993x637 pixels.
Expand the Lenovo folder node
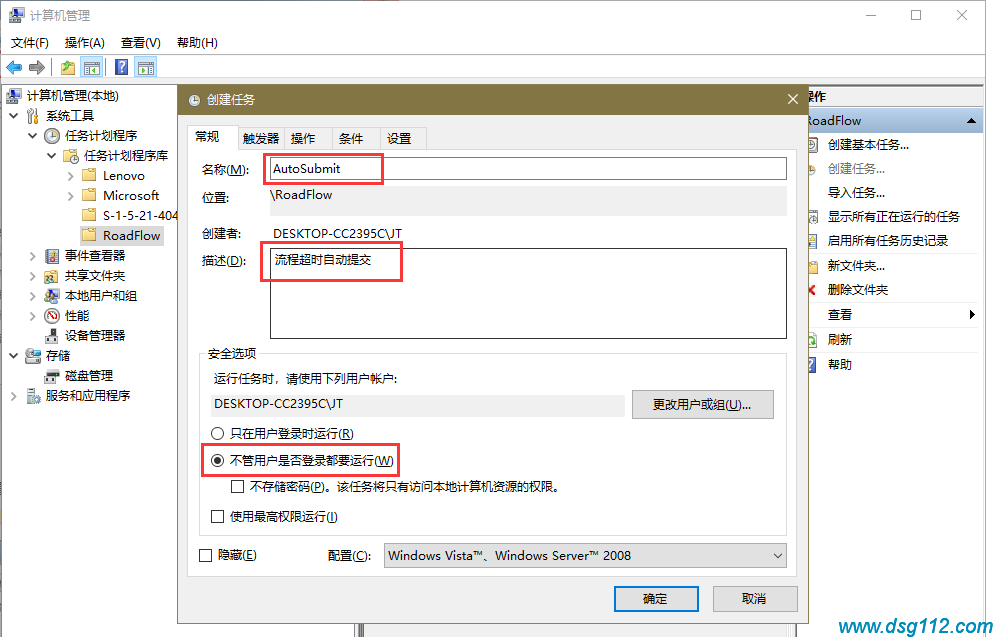click(x=70, y=176)
